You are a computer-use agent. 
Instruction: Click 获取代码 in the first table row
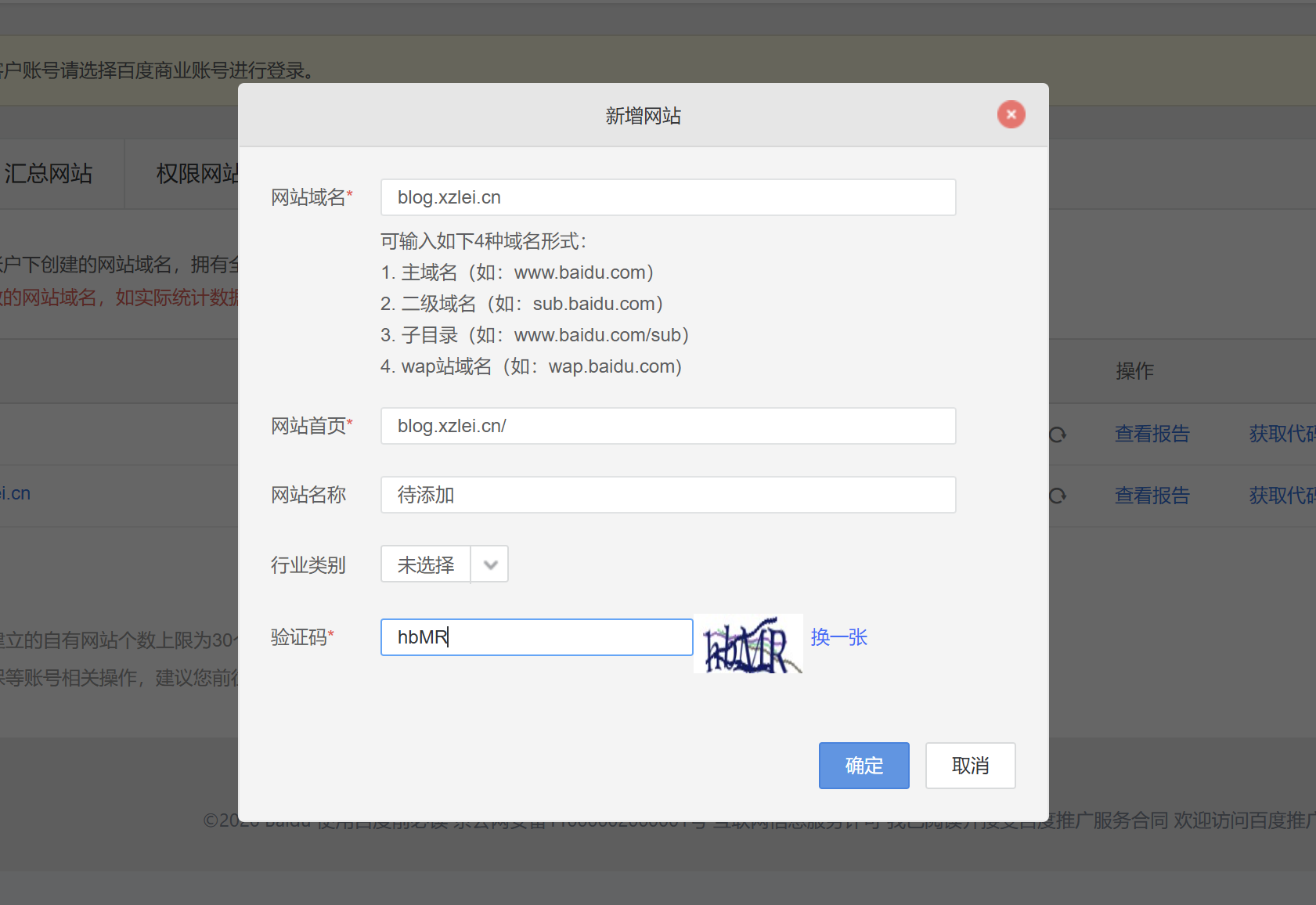[x=1282, y=434]
